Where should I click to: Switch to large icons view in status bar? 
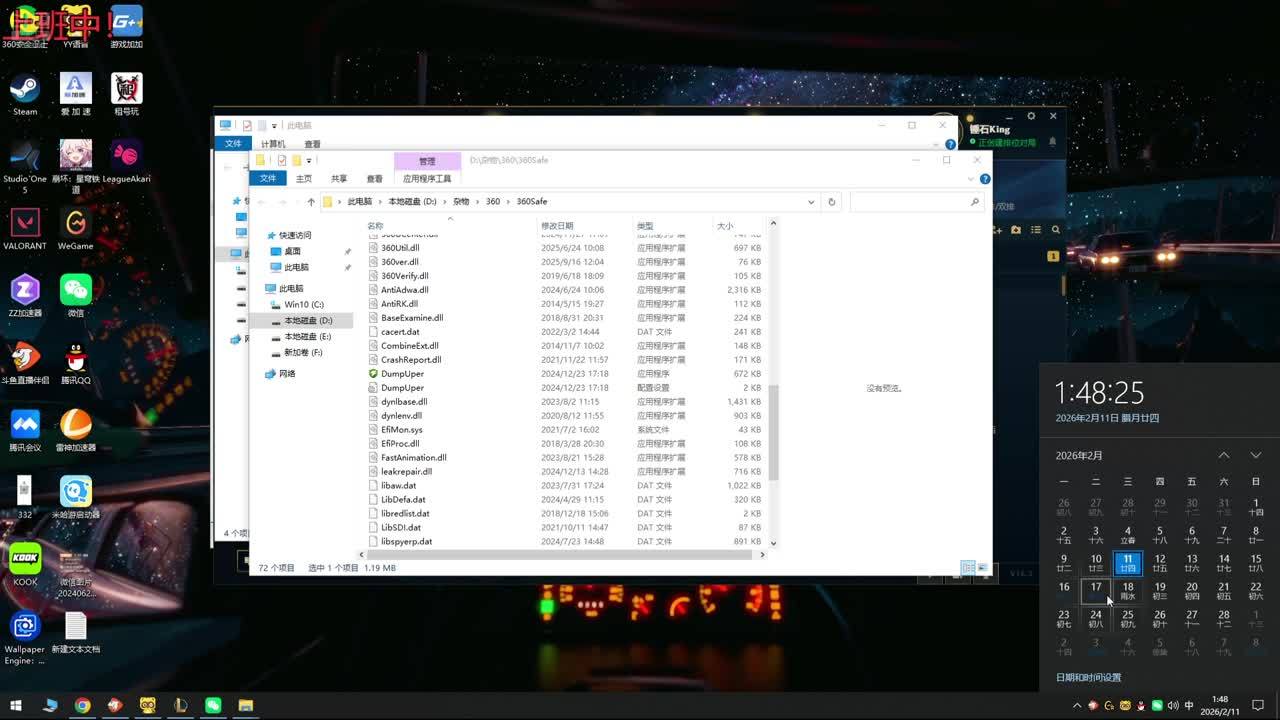click(x=982, y=568)
